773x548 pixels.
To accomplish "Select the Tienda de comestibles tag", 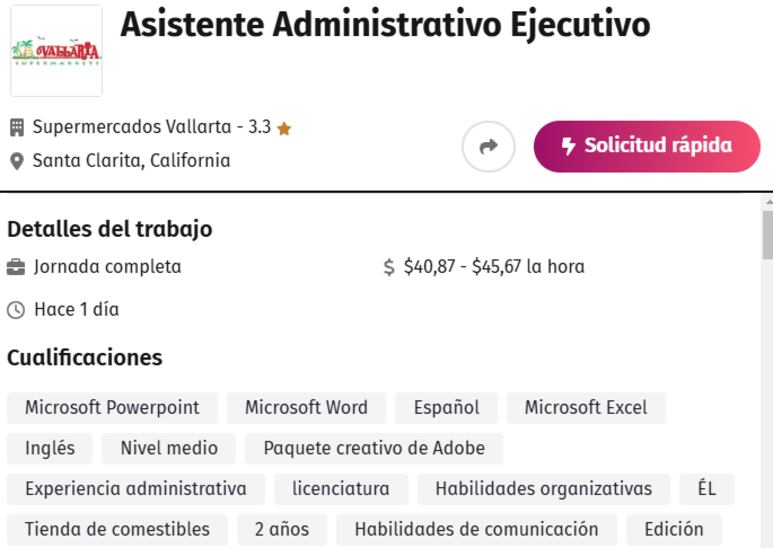I will coord(117,529).
